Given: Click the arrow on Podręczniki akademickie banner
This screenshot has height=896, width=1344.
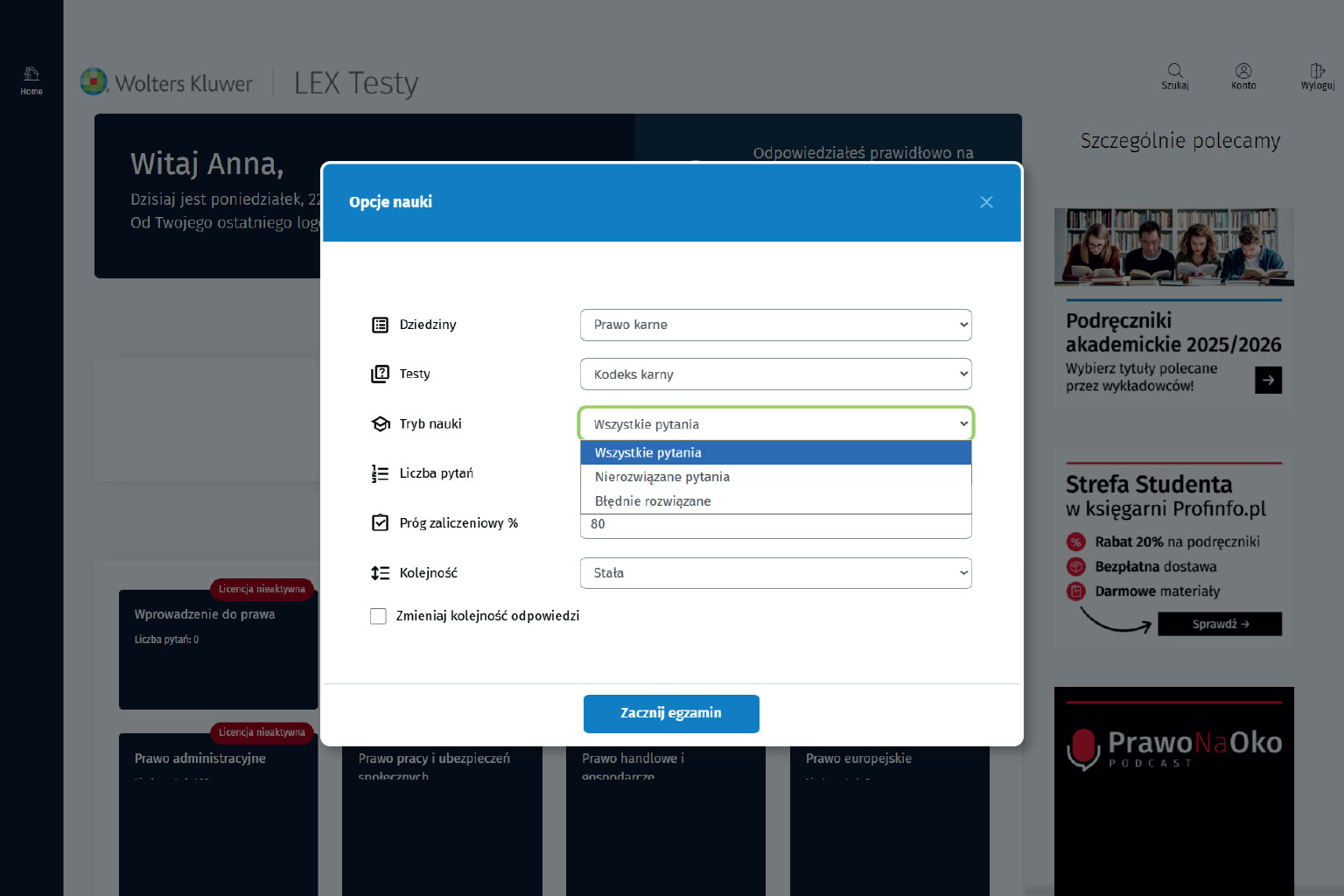Looking at the screenshot, I should pos(1268,380).
